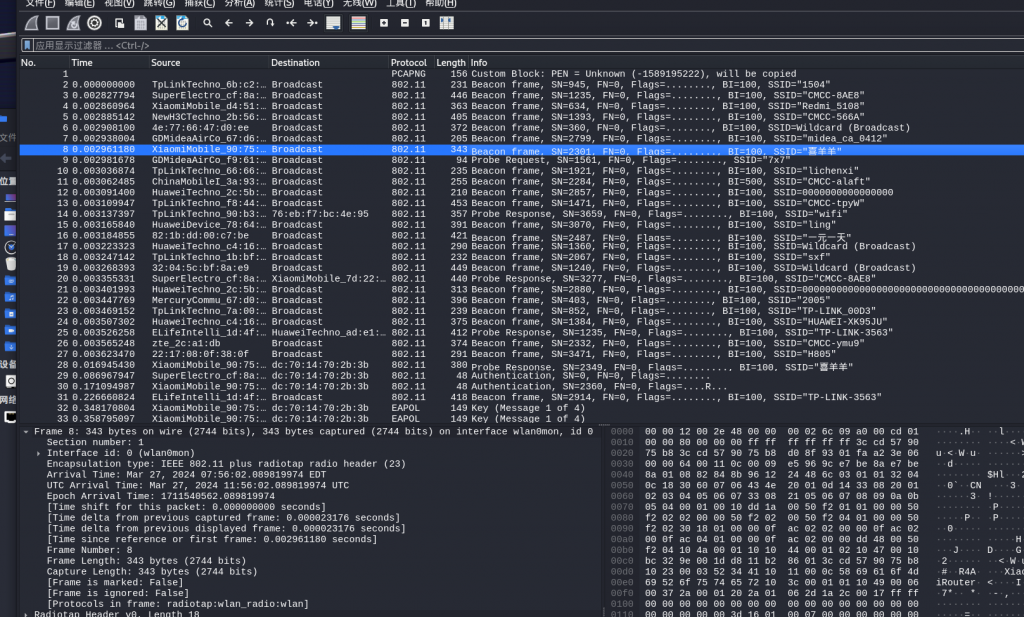This screenshot has width=1024, height=617.
Task: Select packet 32 EAPOL Key row
Action: pos(522,408)
